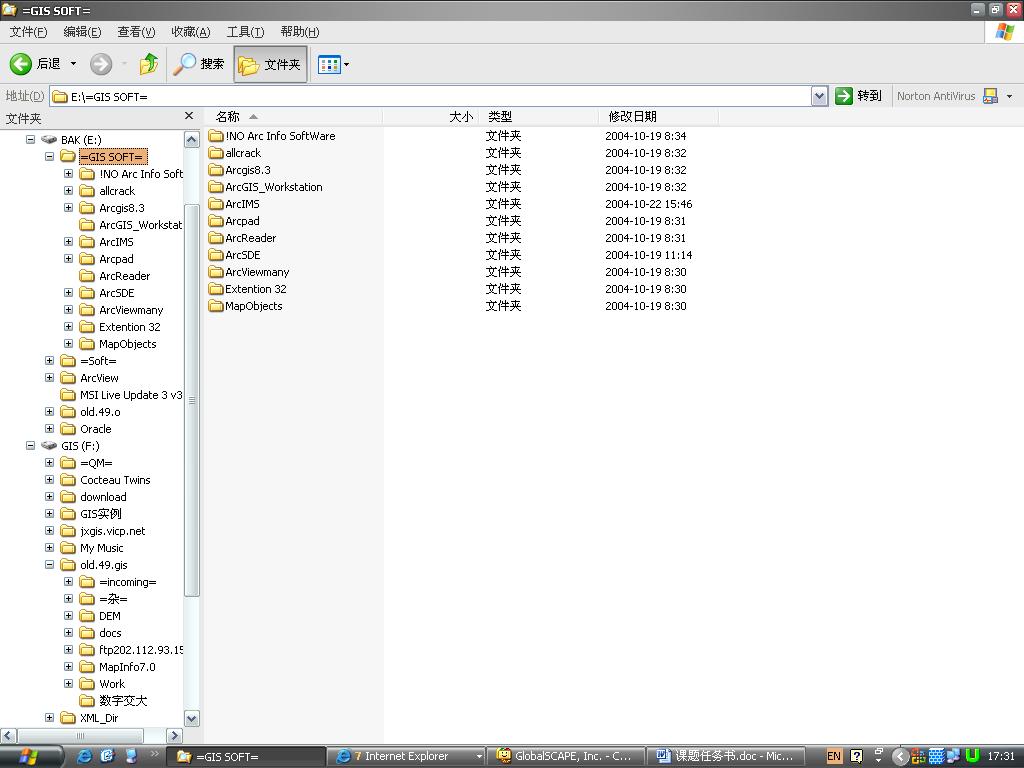The image size is (1024, 768).
Task: Open the Help (帮助) menu
Action: coord(300,32)
